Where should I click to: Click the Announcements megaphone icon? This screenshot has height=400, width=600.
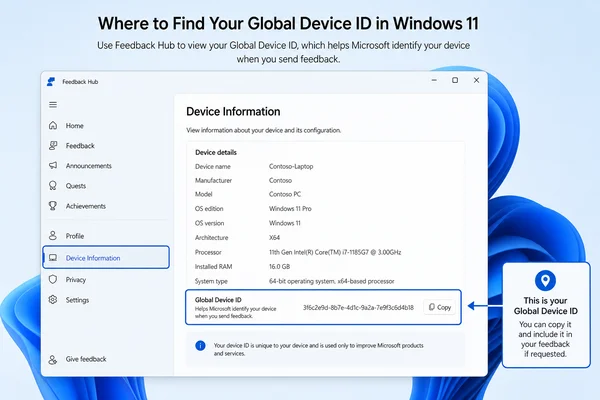click(x=53, y=165)
